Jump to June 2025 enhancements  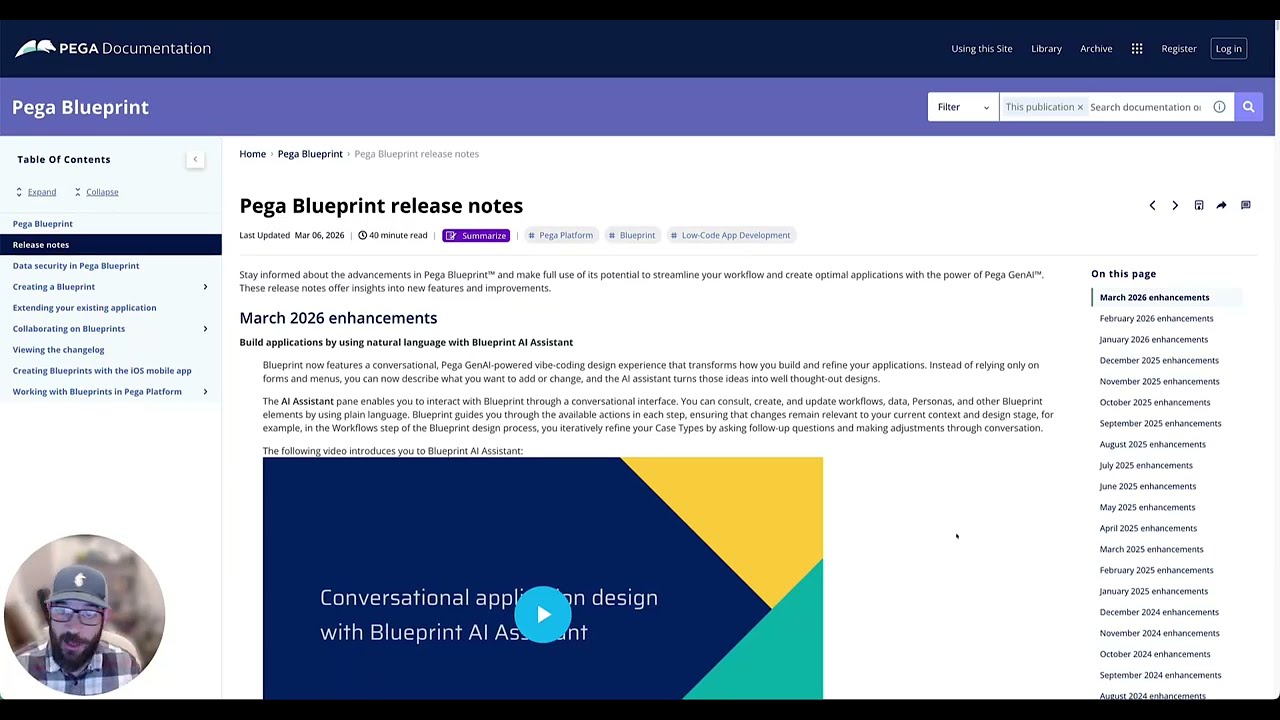[x=1147, y=486]
